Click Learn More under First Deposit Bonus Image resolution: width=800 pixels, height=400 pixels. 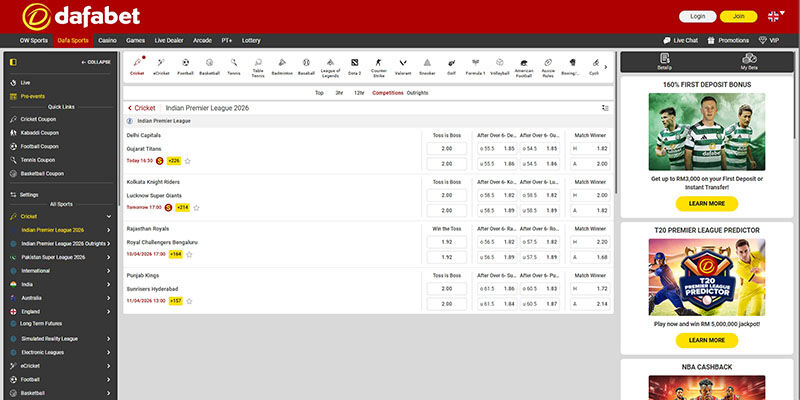pos(707,204)
